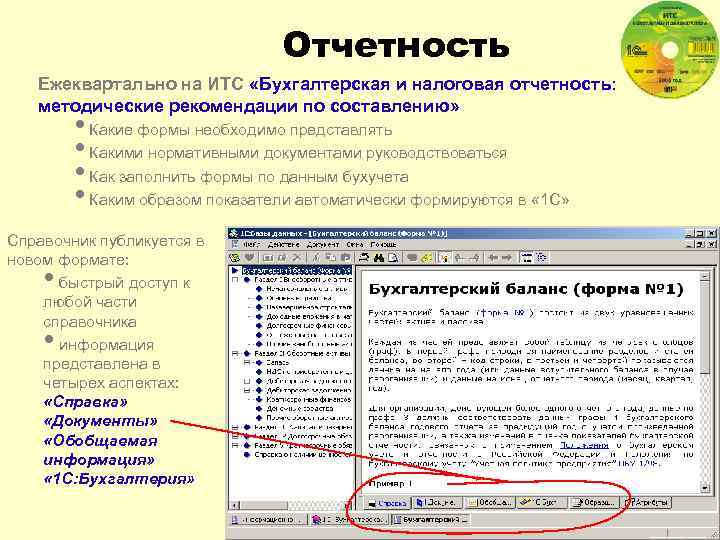Open the Действия menu
720x540 pixels.
tap(283, 244)
